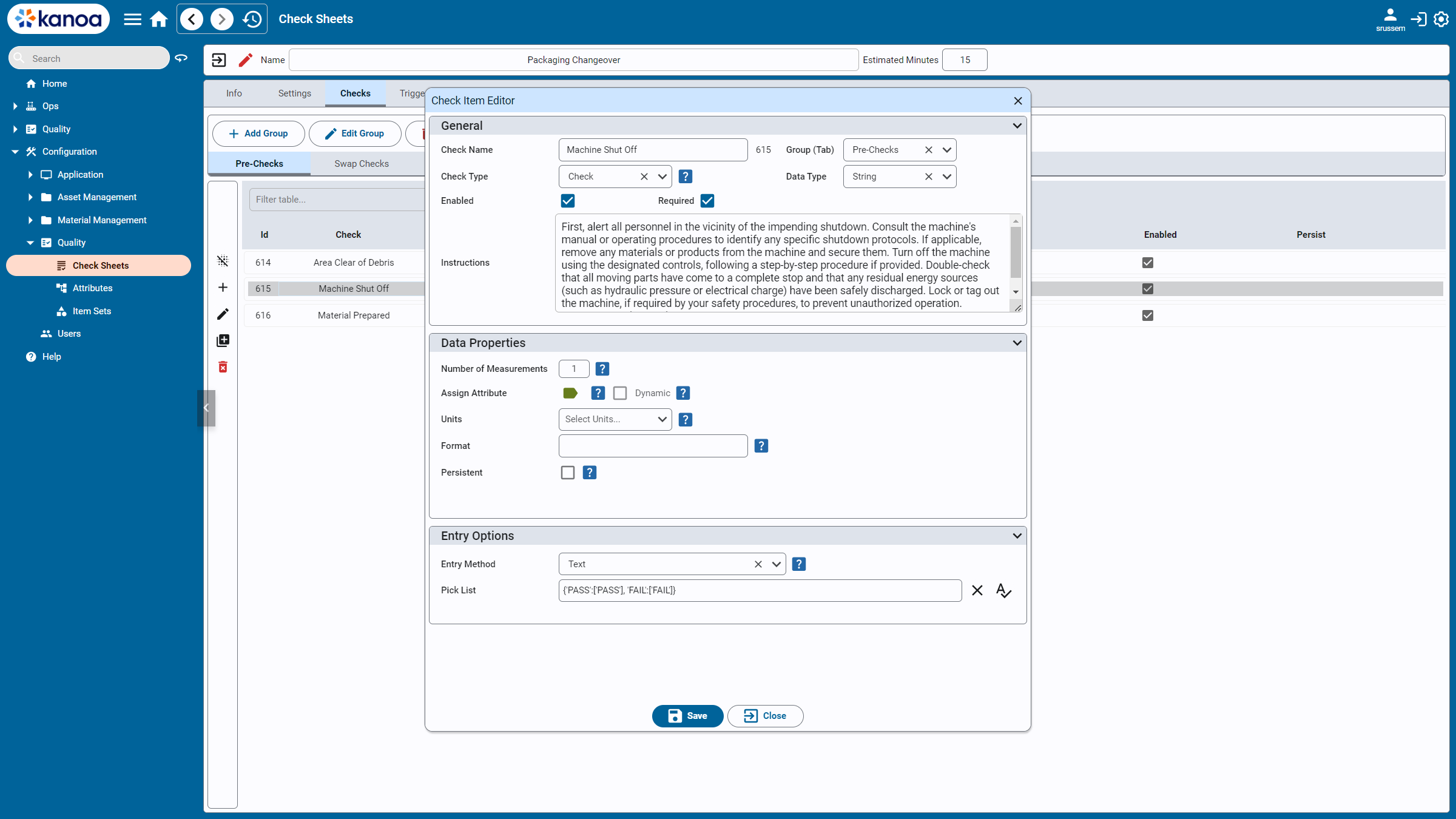Switch to the Pre-Checks tab
Screen dimensions: 1456x819
(x=259, y=163)
